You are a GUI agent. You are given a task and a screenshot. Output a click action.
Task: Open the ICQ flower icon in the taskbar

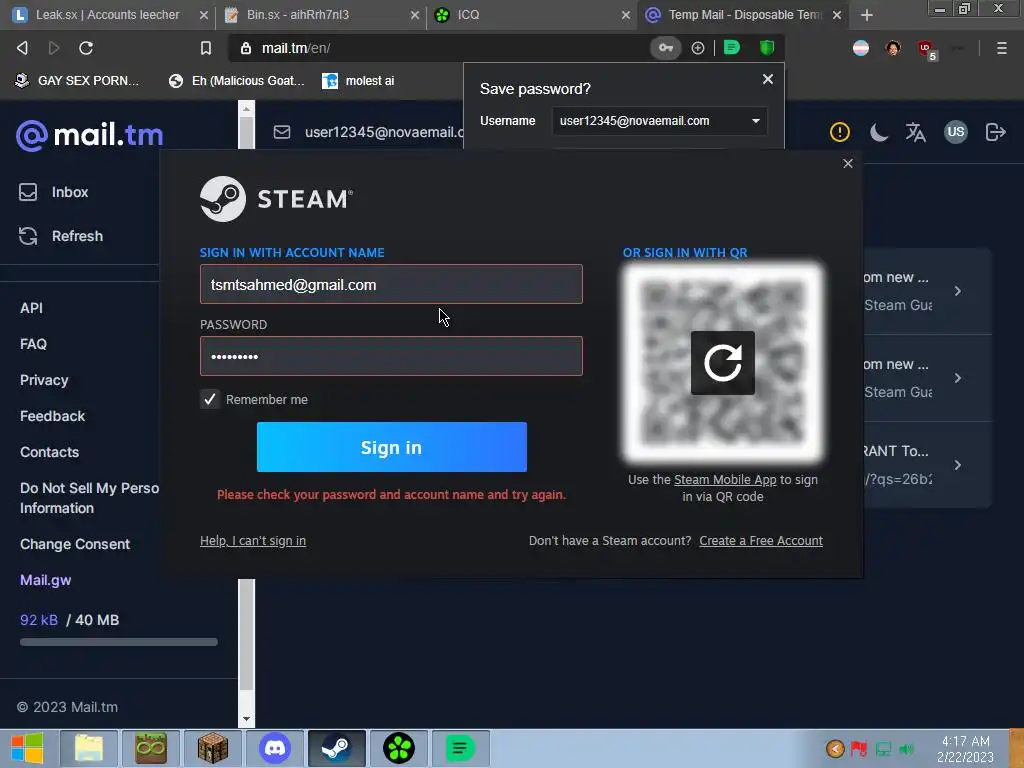[398, 748]
